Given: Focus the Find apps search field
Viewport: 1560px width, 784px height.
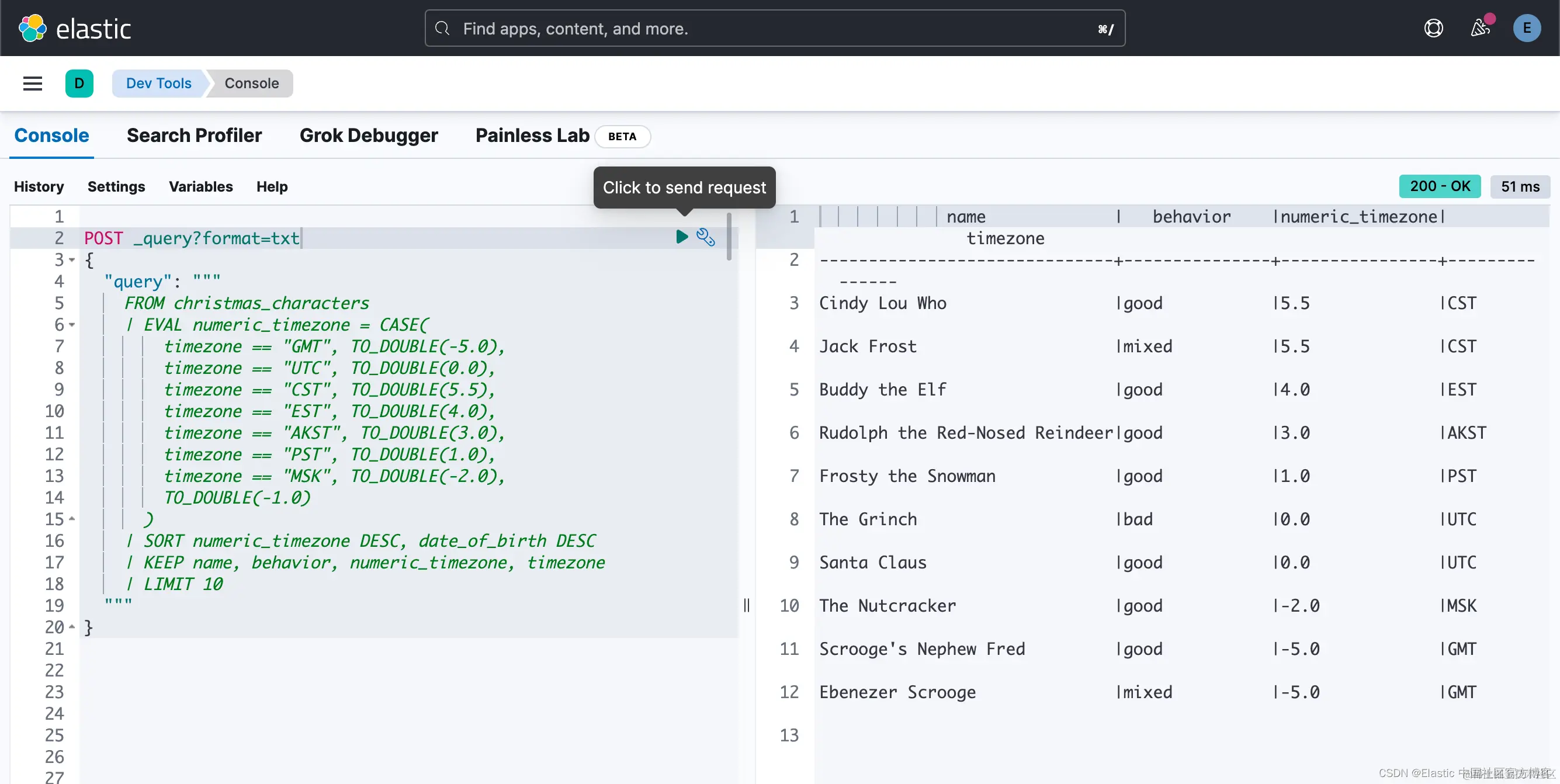Looking at the screenshot, I should click(775, 29).
